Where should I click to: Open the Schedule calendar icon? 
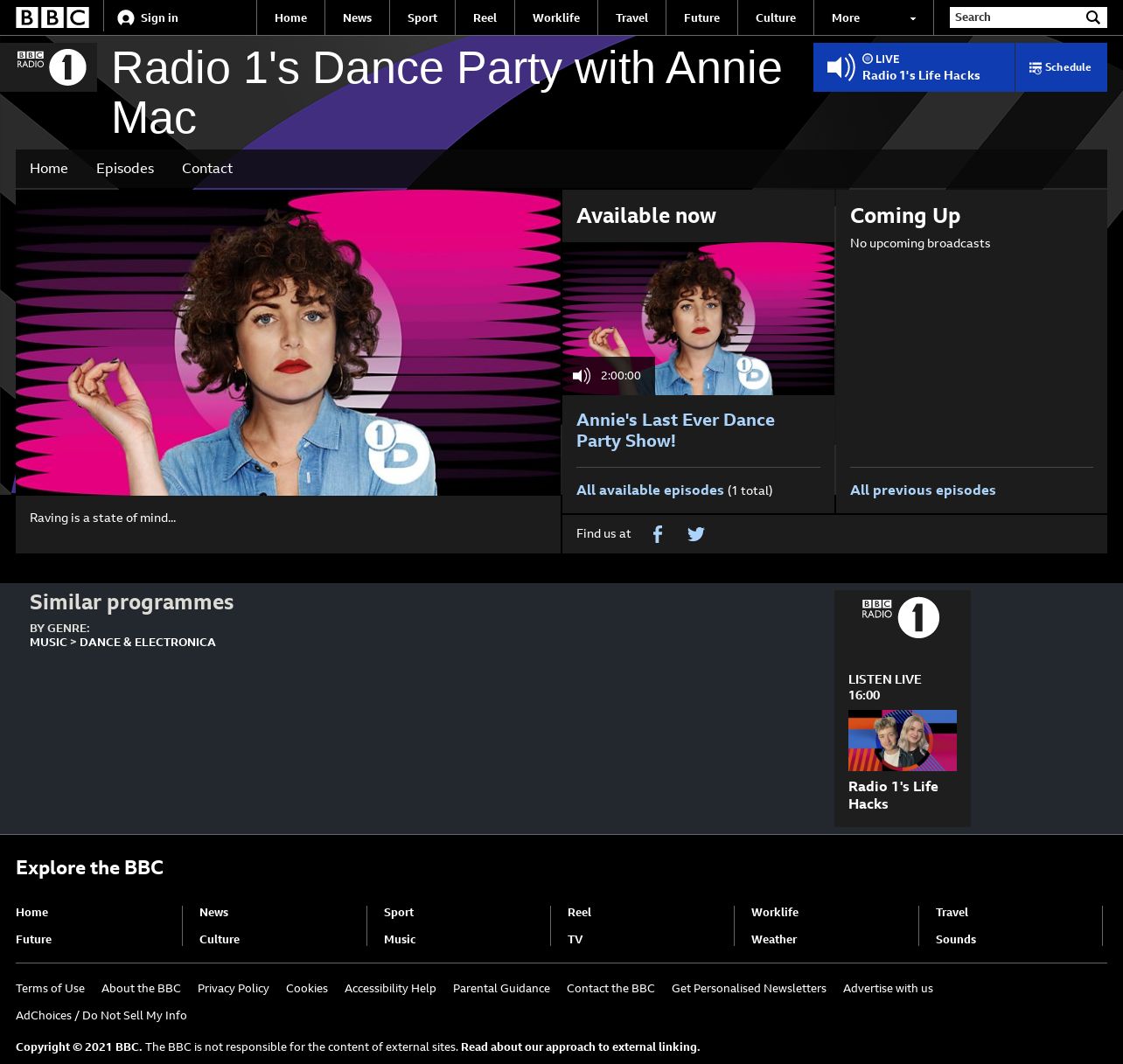(x=1036, y=67)
